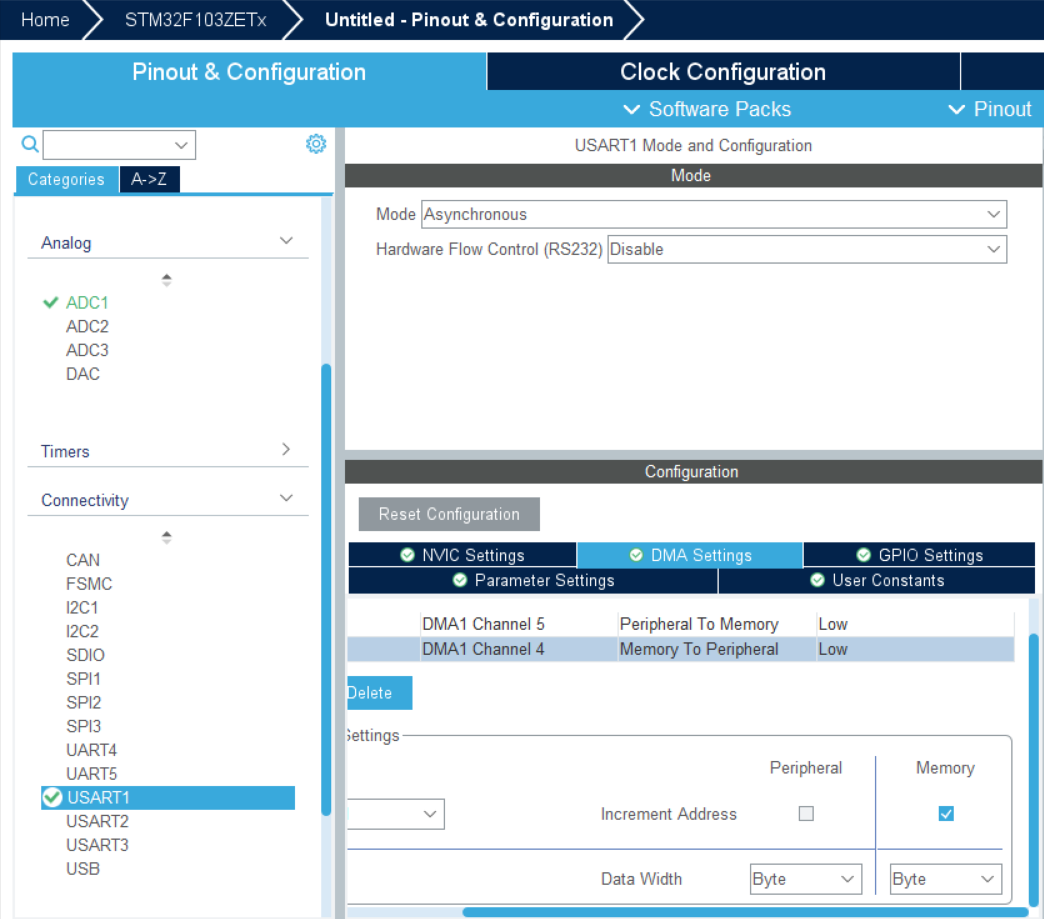The image size is (1044, 919).
Task: Open Peripheral Data Width dropdown
Action: [x=806, y=879]
